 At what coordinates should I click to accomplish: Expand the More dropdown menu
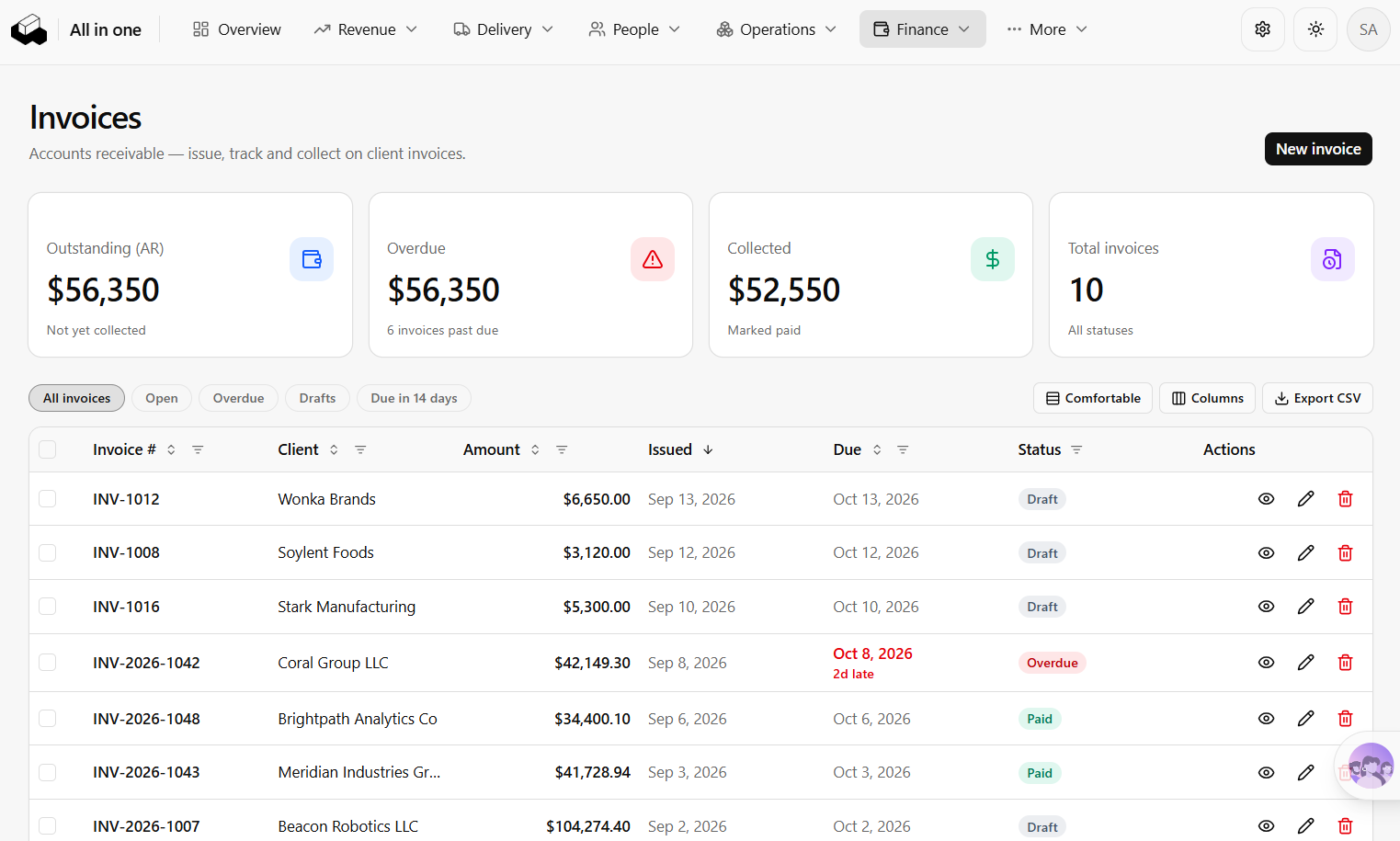click(1047, 29)
